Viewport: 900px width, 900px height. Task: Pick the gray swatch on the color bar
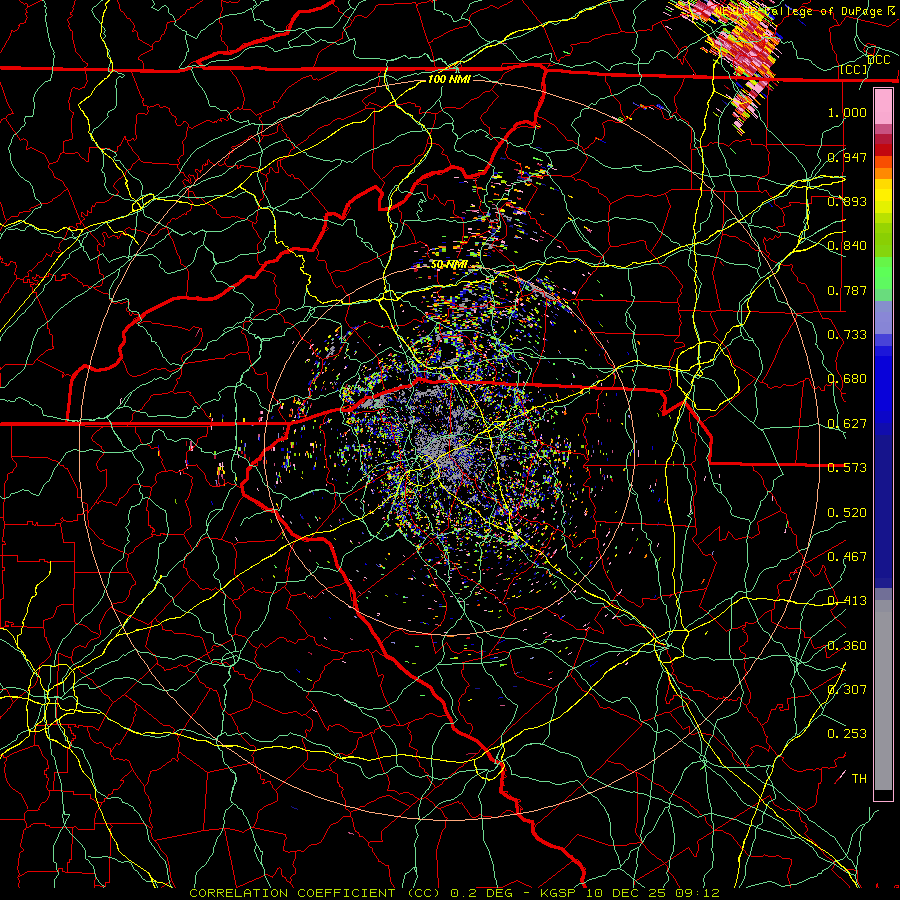click(883, 695)
